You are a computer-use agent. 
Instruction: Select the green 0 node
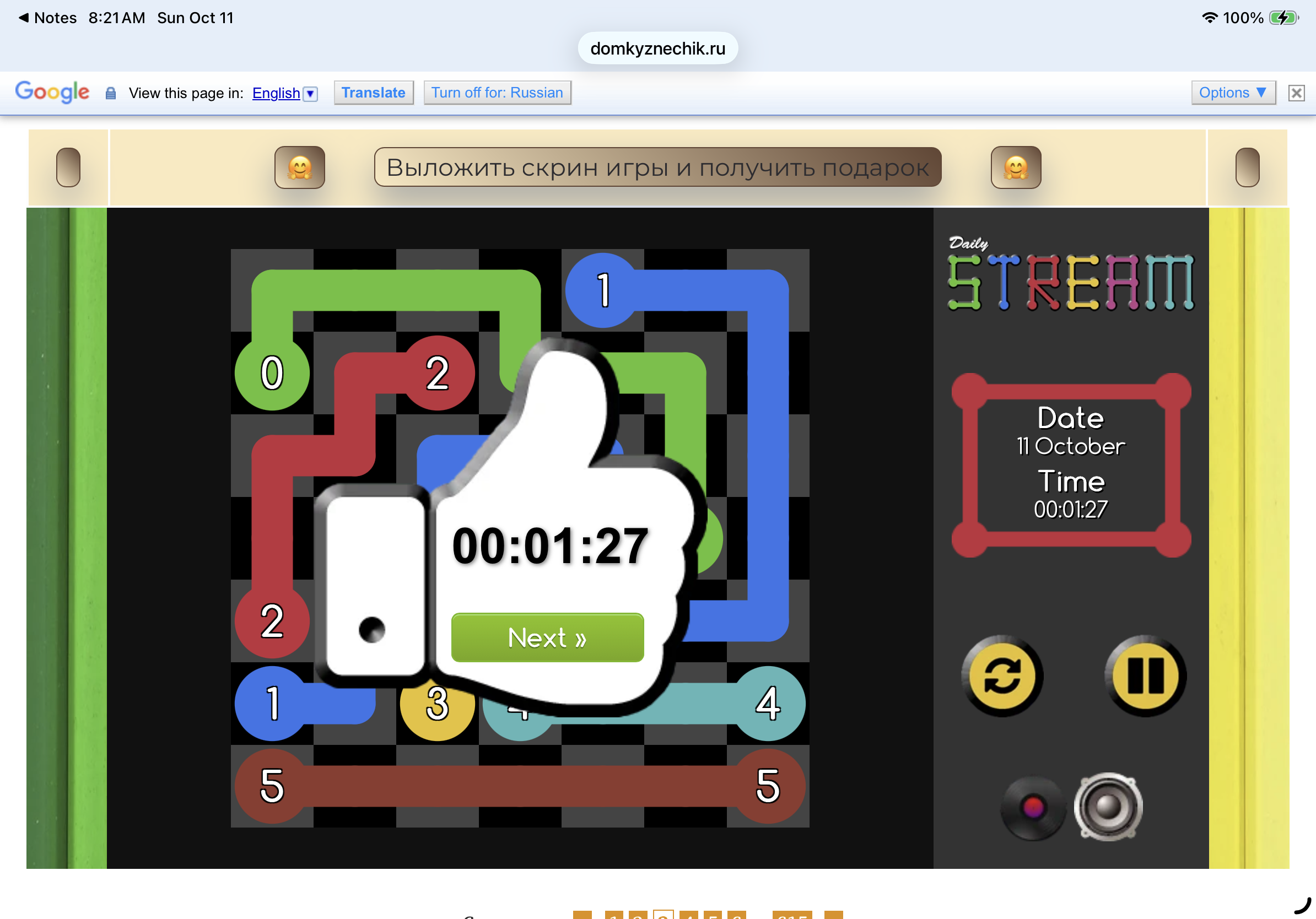(x=272, y=373)
